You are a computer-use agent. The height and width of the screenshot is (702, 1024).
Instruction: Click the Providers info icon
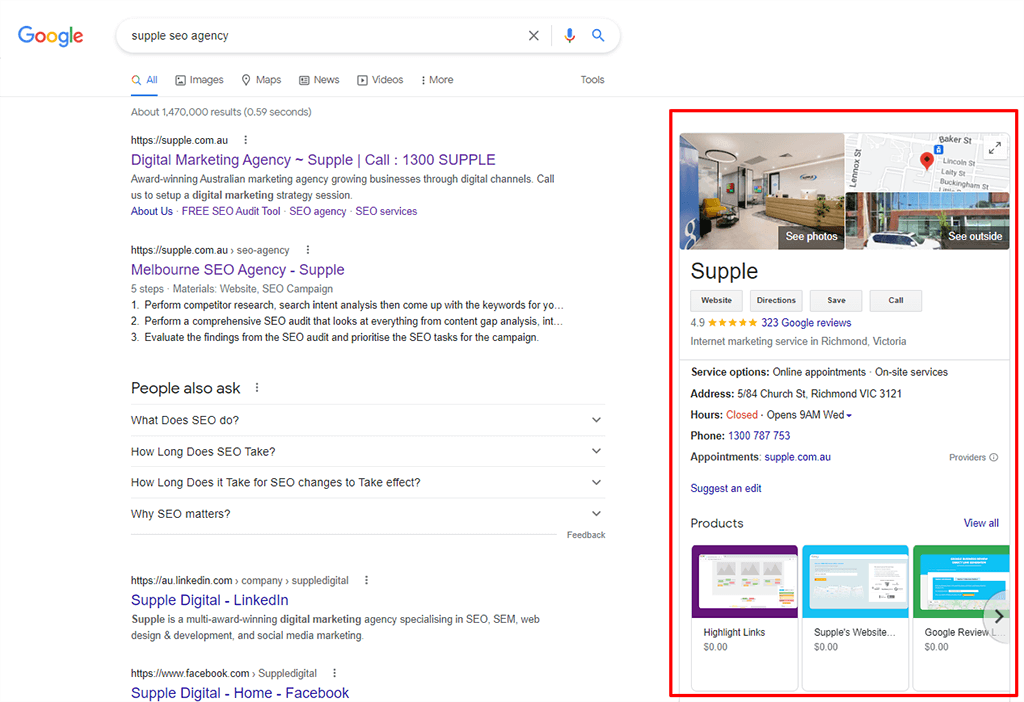point(993,457)
